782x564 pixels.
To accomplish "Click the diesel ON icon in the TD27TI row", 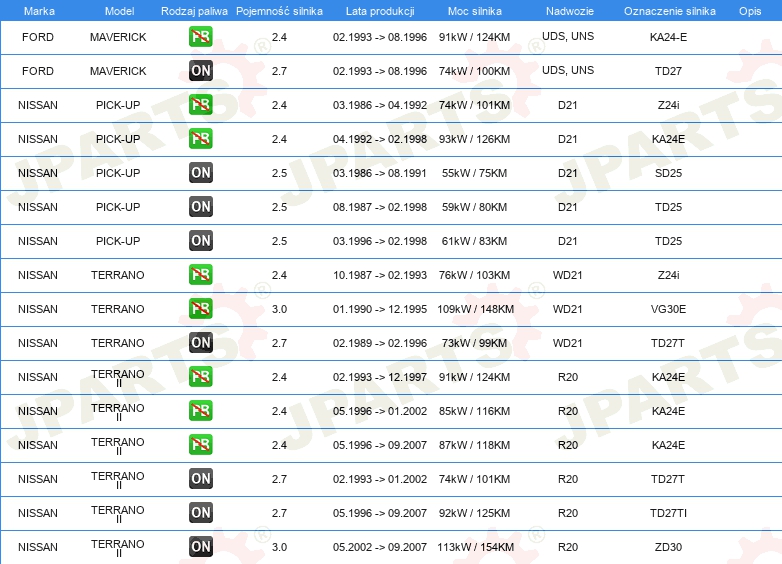I will pos(201,513).
